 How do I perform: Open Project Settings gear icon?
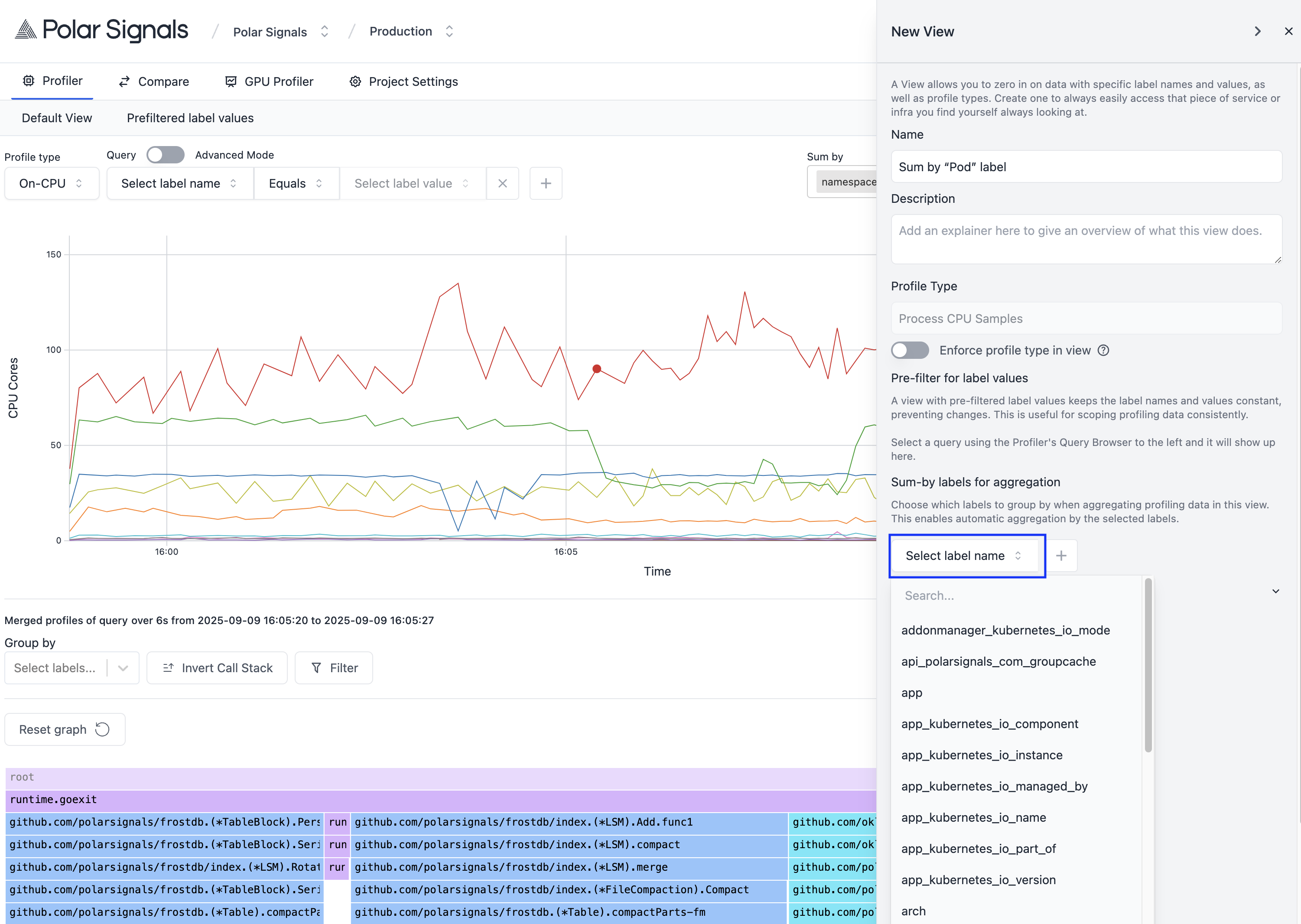coord(355,81)
